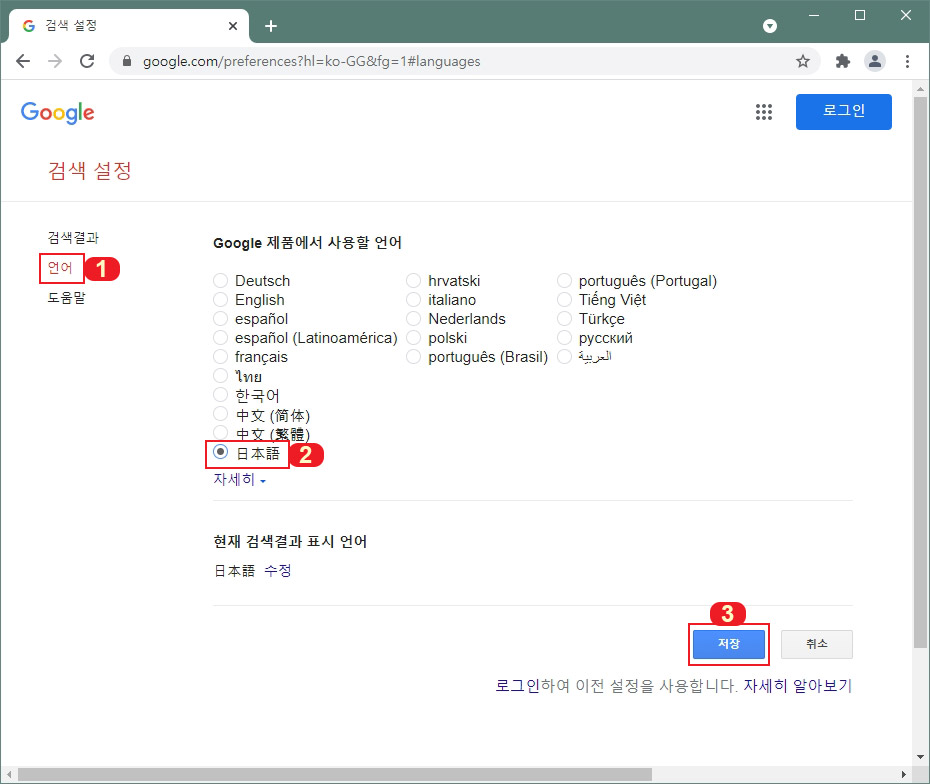Open 검색결과 in the sidebar
The image size is (930, 784).
pos(73,238)
